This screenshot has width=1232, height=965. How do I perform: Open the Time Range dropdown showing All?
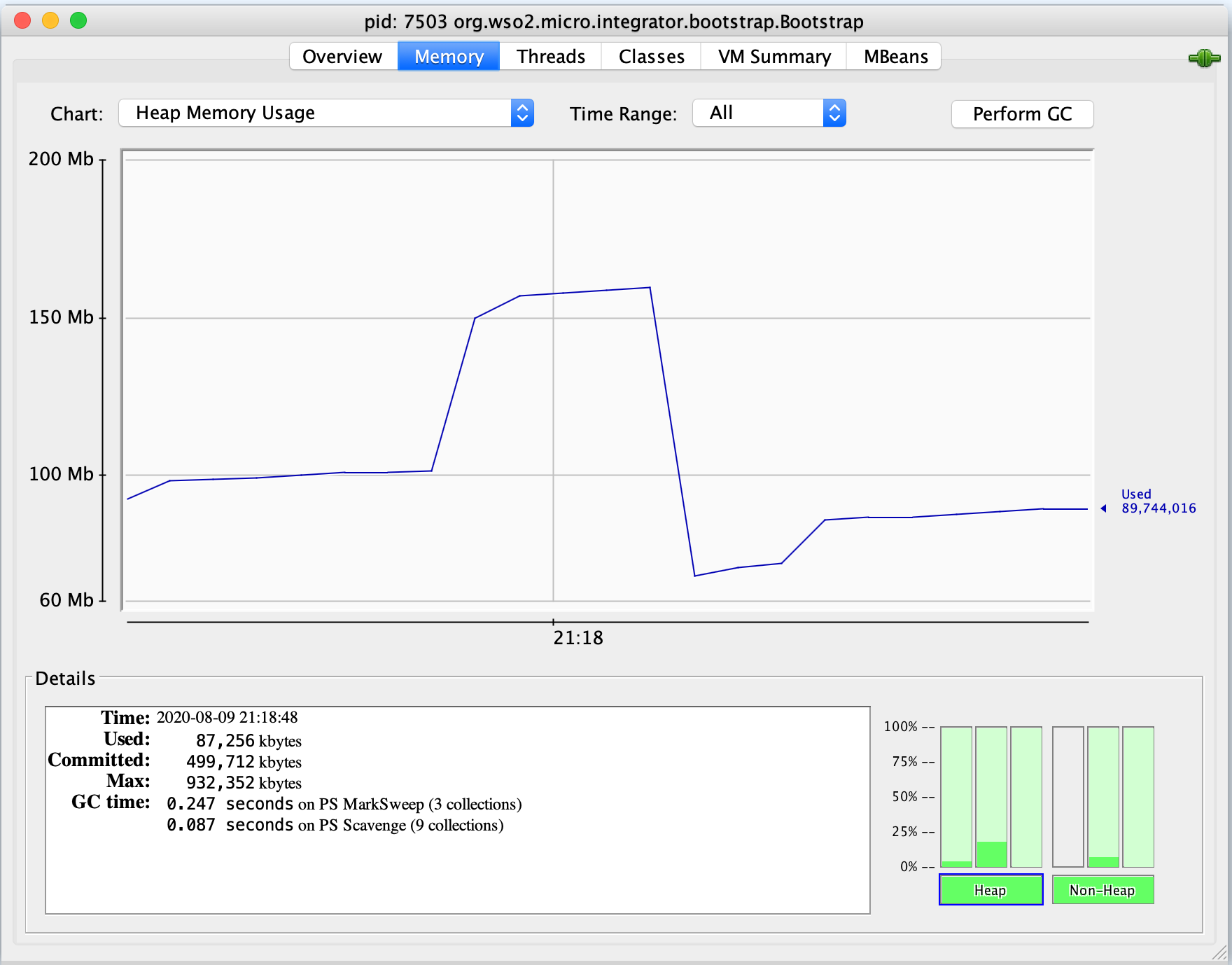coord(768,113)
